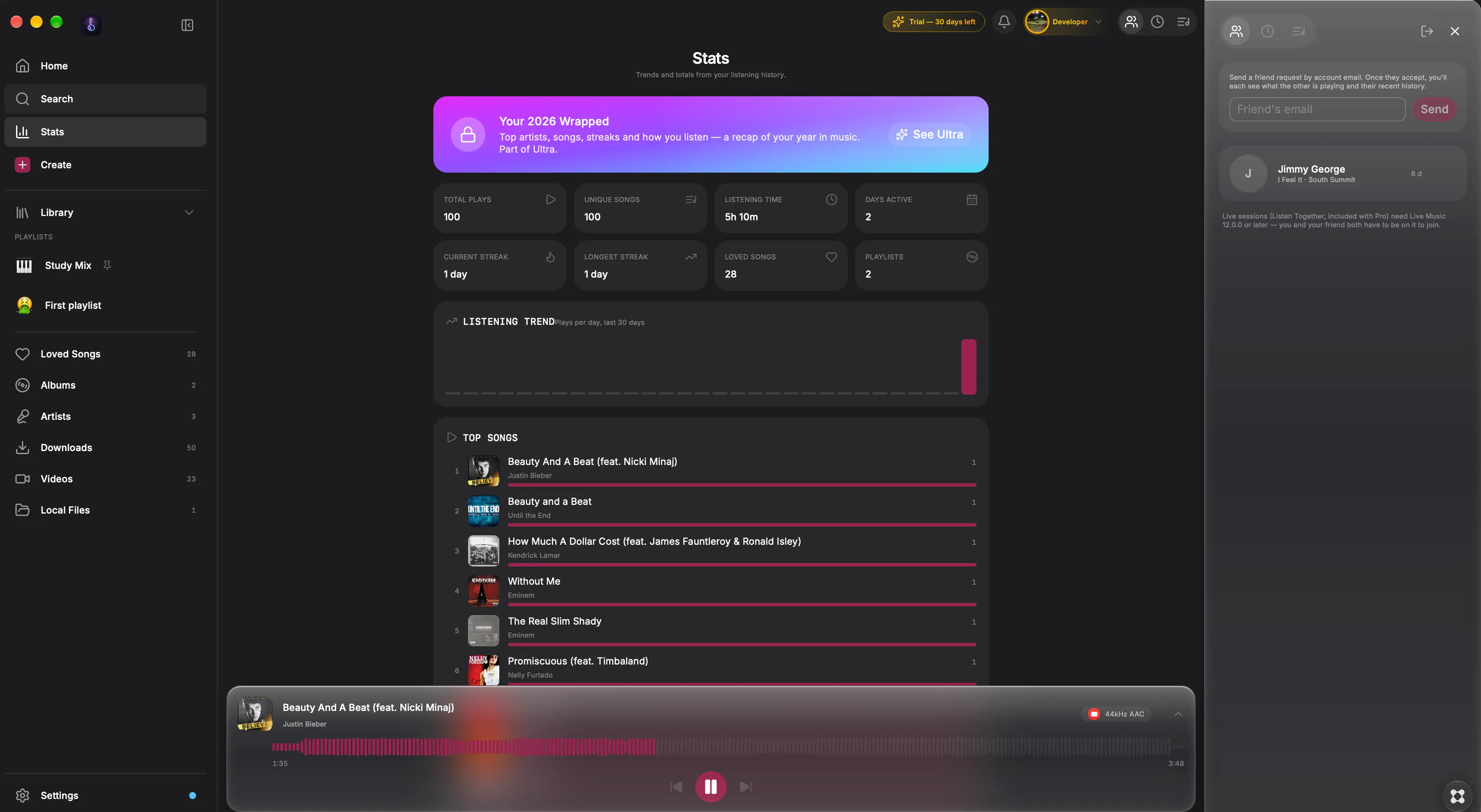Click the sign-out arrow icon in the side panel
Image resolution: width=1481 pixels, height=812 pixels.
tap(1426, 31)
